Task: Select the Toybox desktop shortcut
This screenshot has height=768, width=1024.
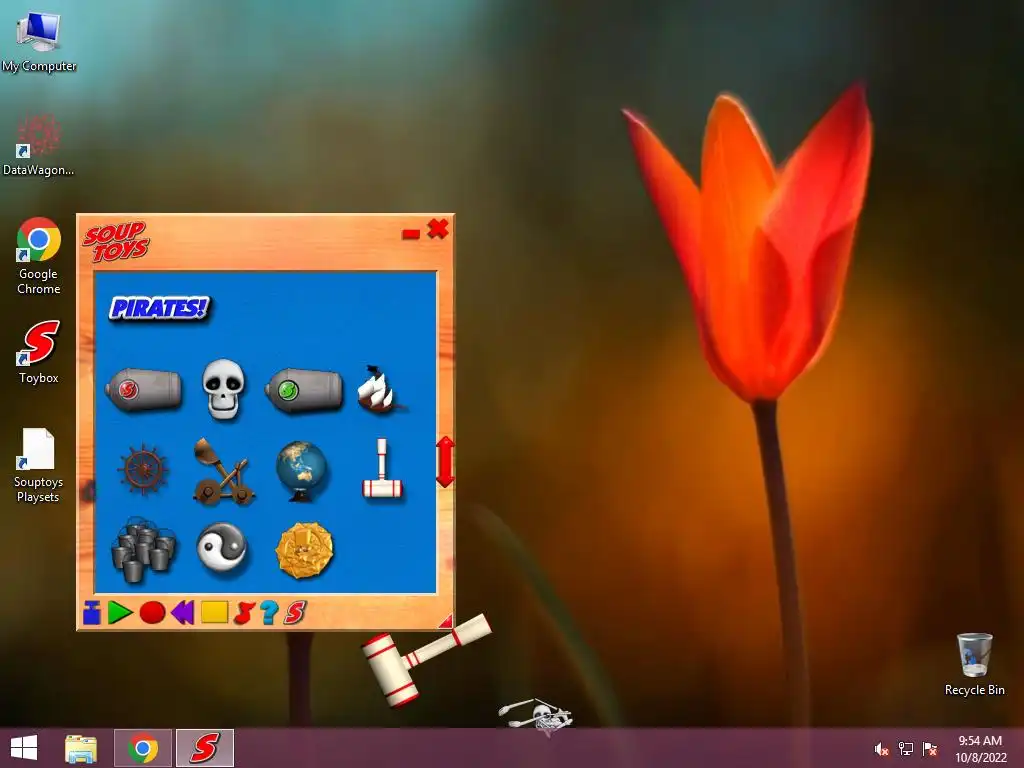Action: (39, 352)
